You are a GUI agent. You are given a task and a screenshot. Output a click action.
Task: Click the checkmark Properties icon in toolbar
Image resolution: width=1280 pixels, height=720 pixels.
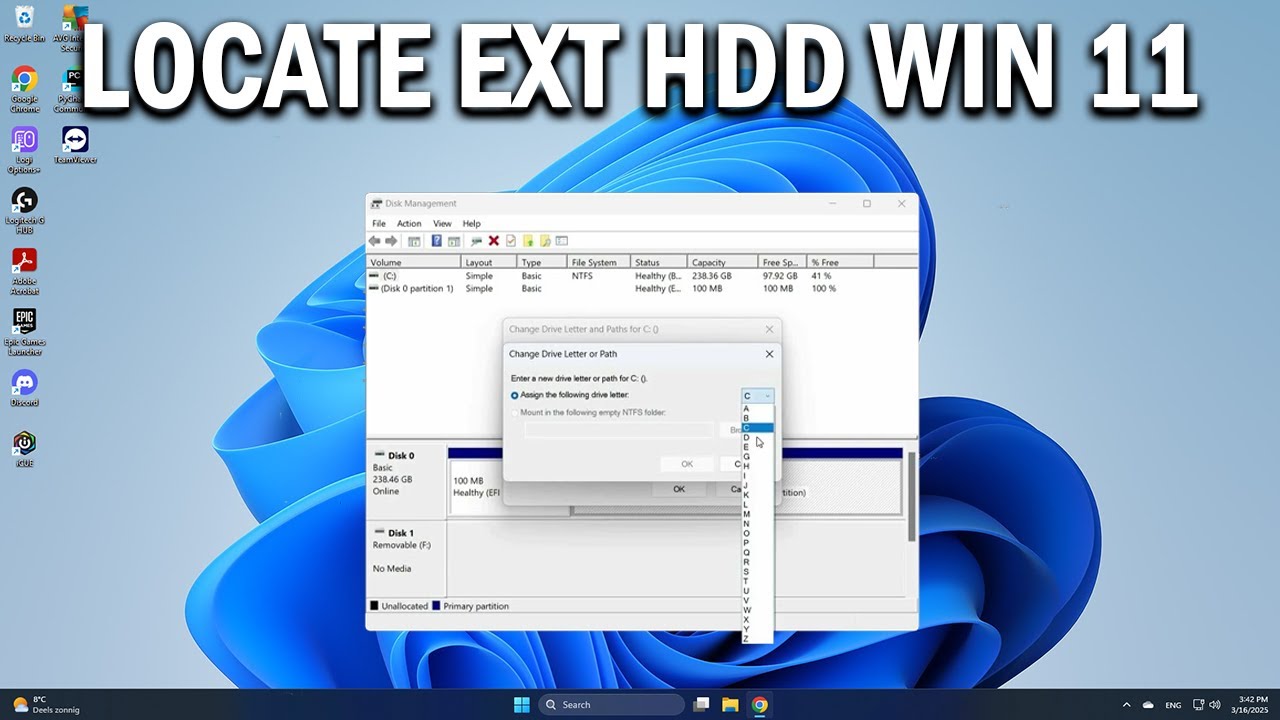pos(511,241)
